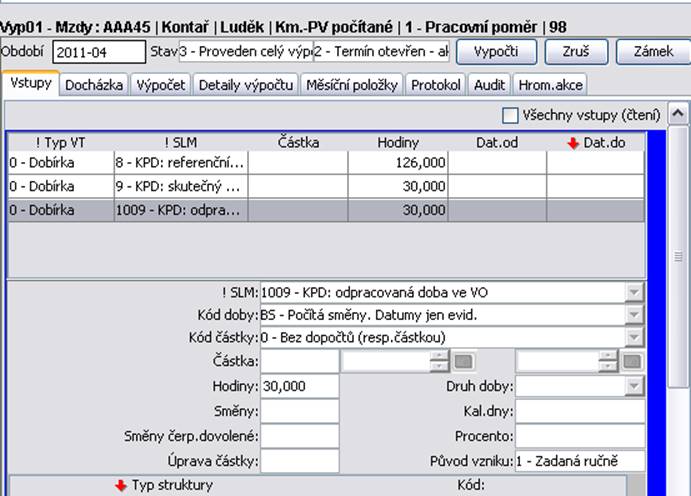
Task: Click the first gray icon button beside Částka spinner
Action: coord(464,362)
